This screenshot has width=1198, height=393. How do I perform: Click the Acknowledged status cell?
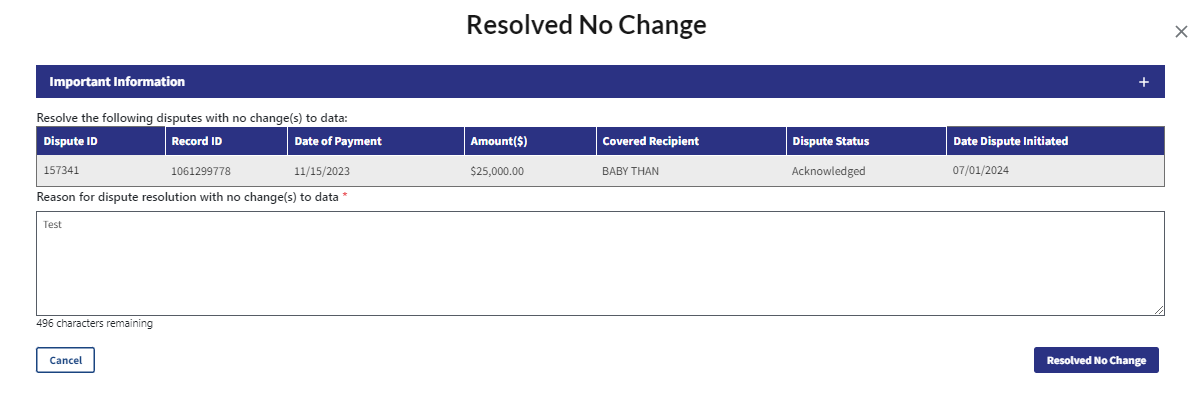pyautogui.click(x=866, y=171)
